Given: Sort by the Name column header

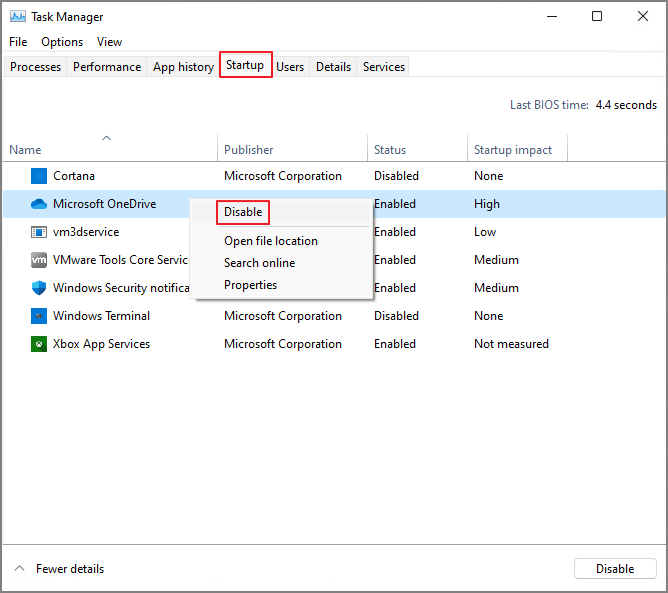Looking at the screenshot, I should 26,150.
